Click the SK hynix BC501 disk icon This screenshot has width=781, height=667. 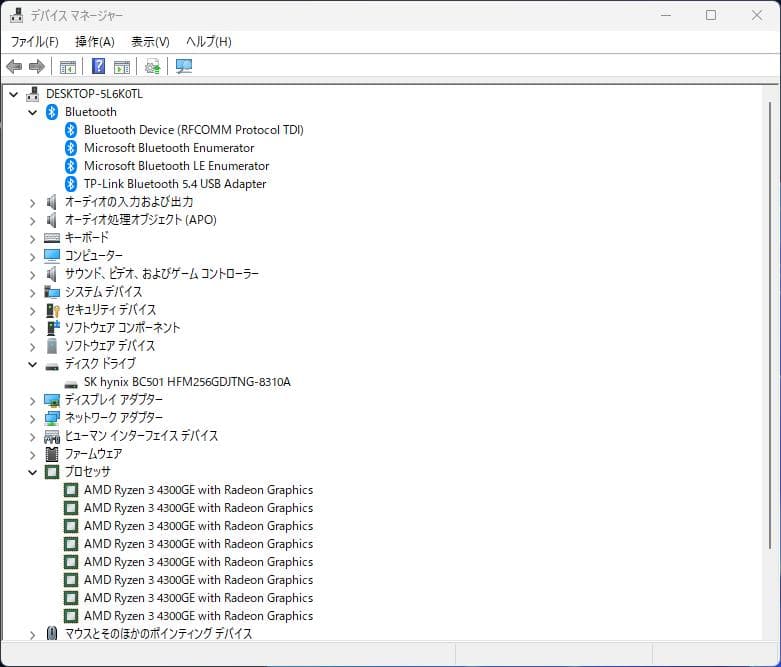coord(71,384)
